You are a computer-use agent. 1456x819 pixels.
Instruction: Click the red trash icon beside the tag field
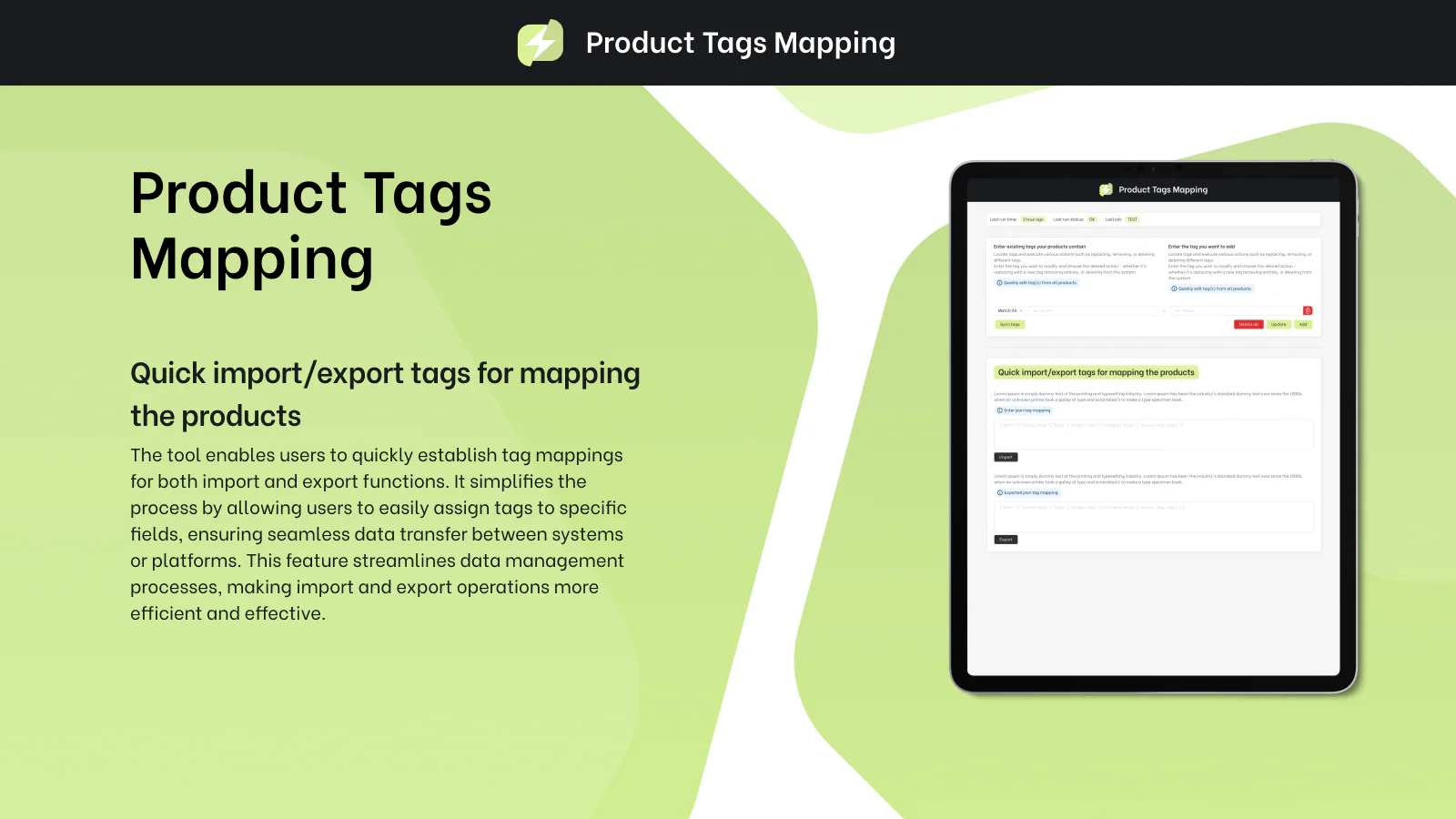(1308, 311)
